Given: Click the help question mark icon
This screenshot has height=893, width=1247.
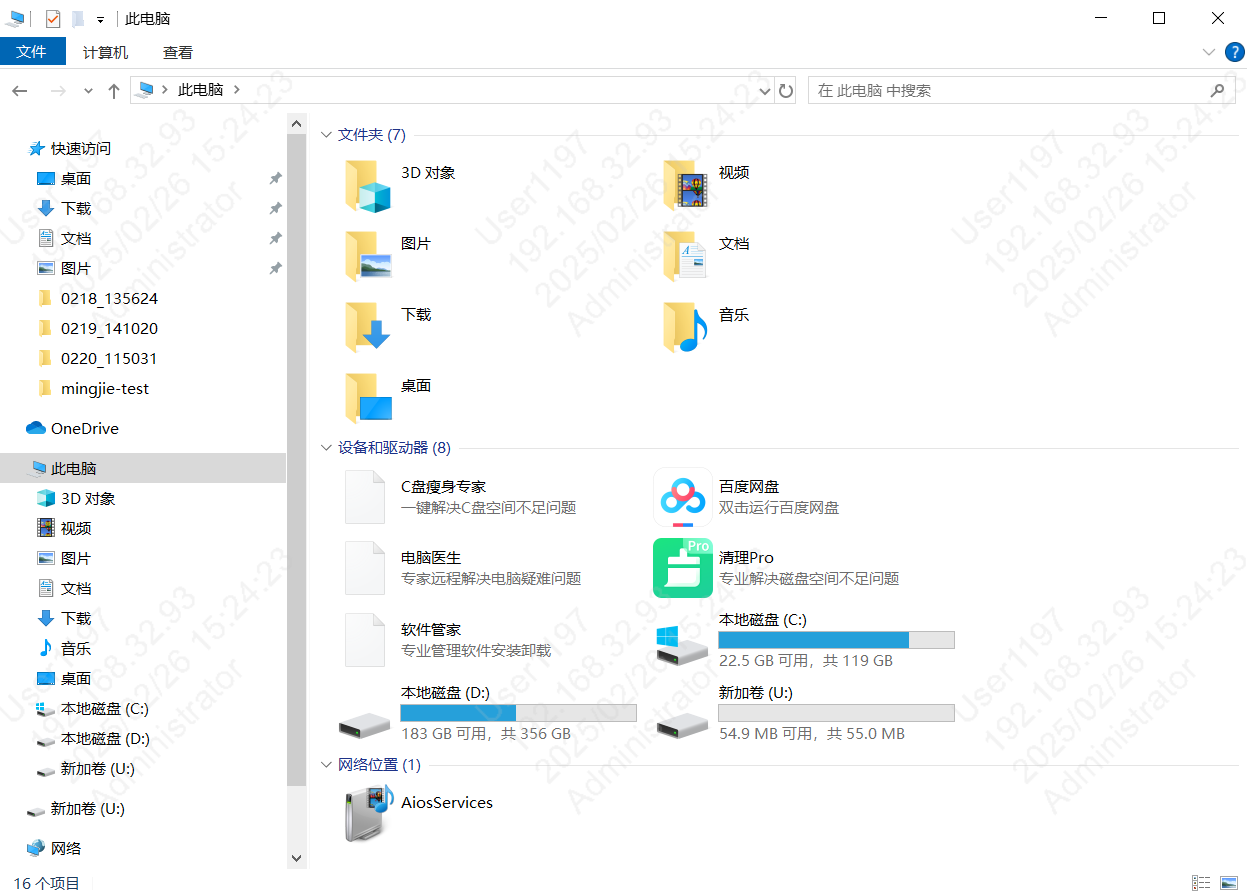Looking at the screenshot, I should click(x=1235, y=52).
